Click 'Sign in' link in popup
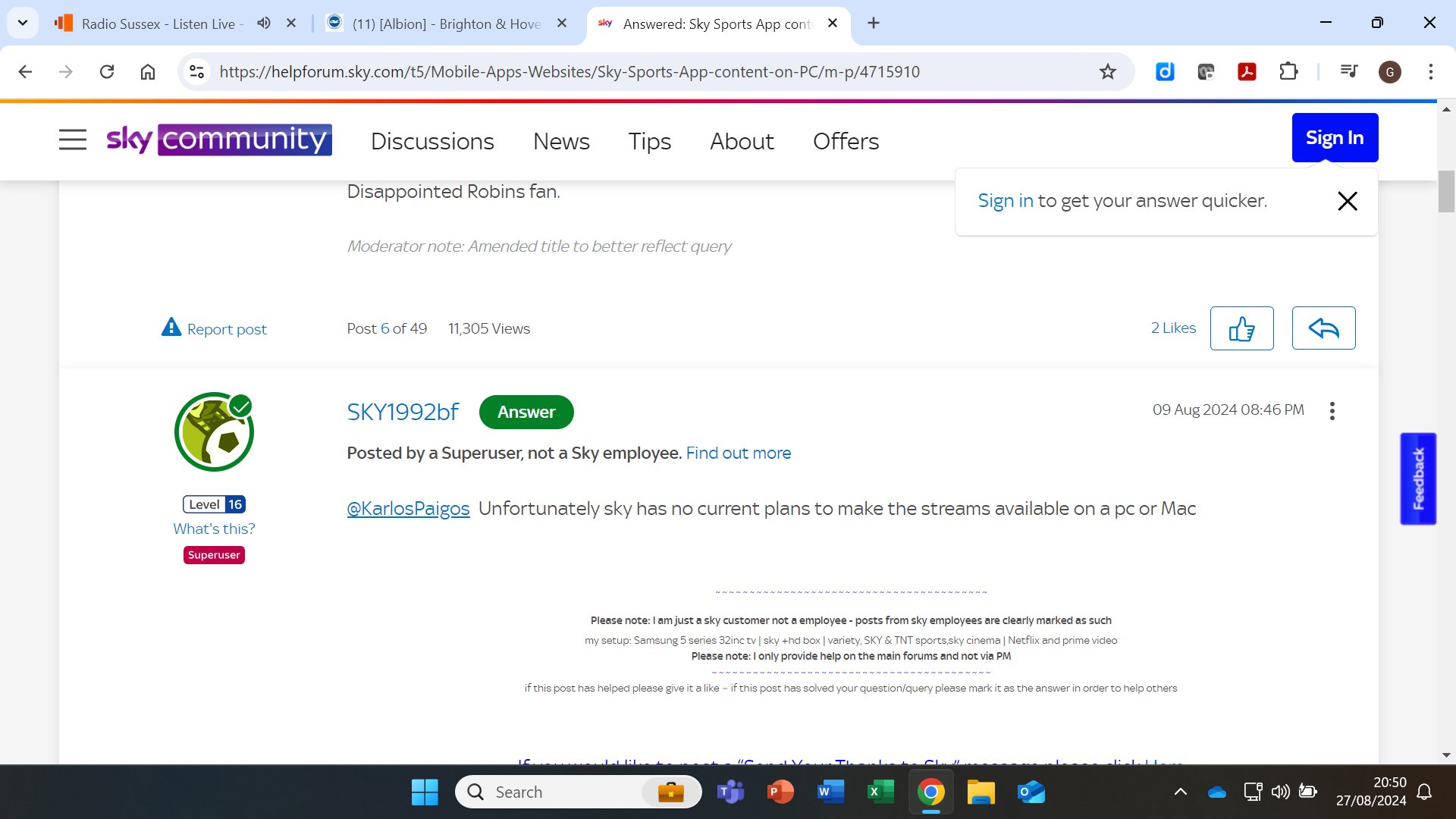This screenshot has width=1456, height=819. (x=1006, y=201)
